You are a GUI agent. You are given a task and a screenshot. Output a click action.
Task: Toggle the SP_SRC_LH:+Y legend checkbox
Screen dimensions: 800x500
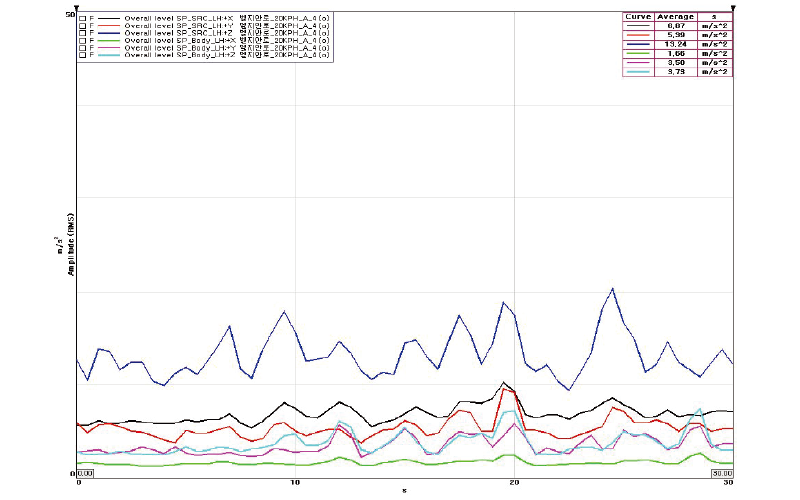click(82, 27)
